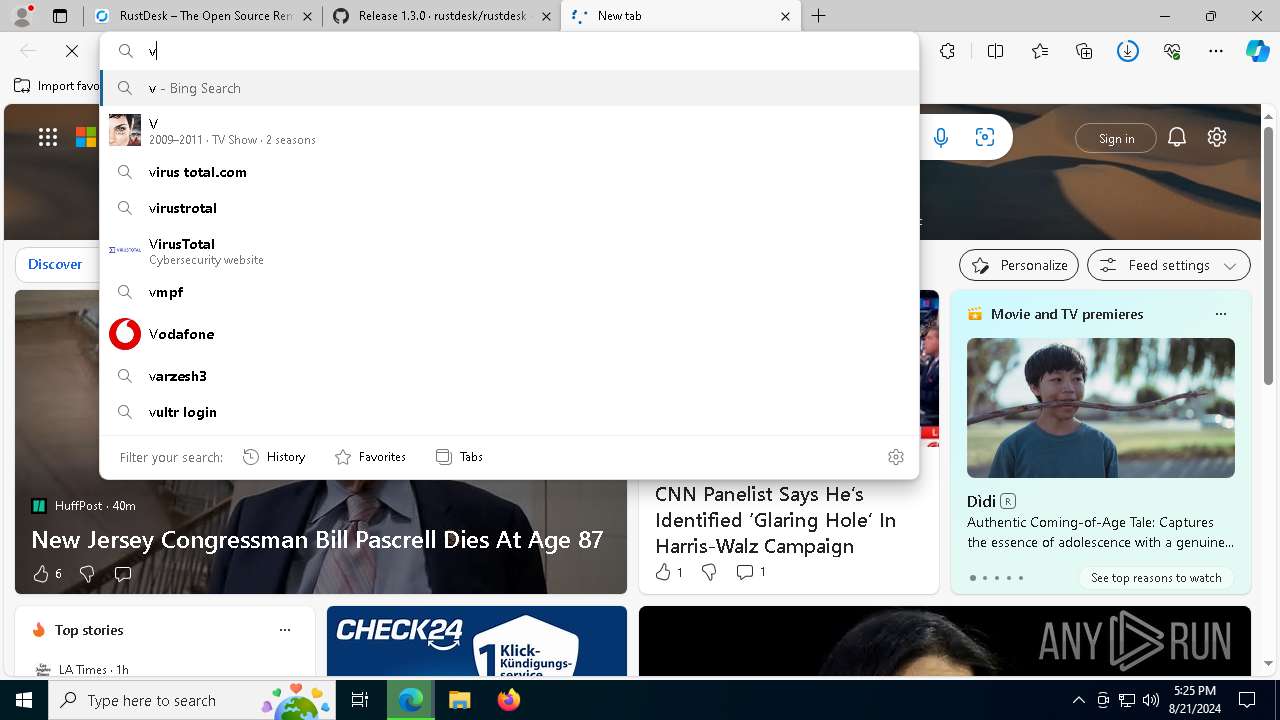The height and width of the screenshot is (720, 1280).
Task: Click the Sign in button
Action: [1116, 138]
